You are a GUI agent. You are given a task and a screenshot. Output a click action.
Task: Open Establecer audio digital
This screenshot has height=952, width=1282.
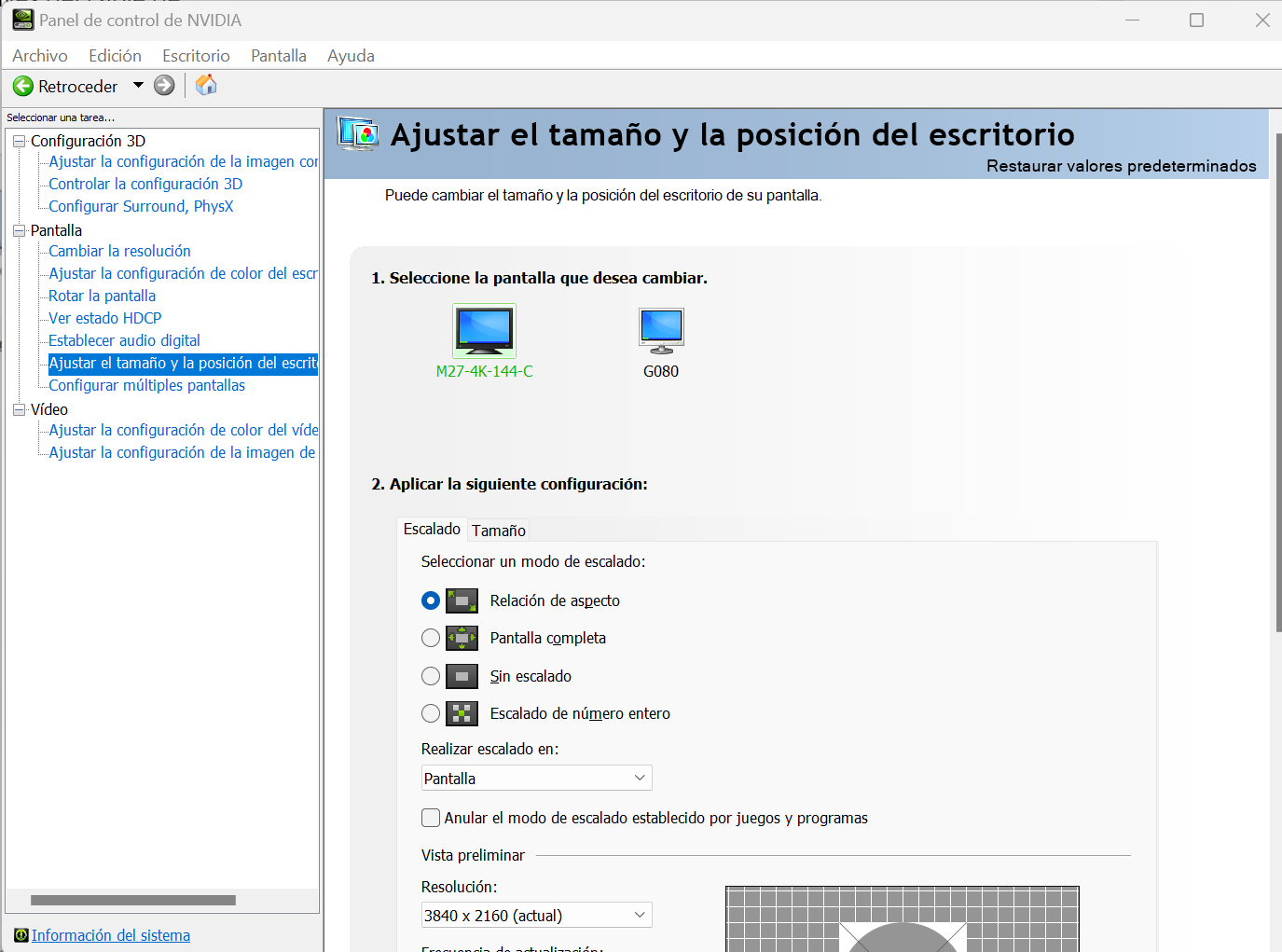(x=124, y=340)
